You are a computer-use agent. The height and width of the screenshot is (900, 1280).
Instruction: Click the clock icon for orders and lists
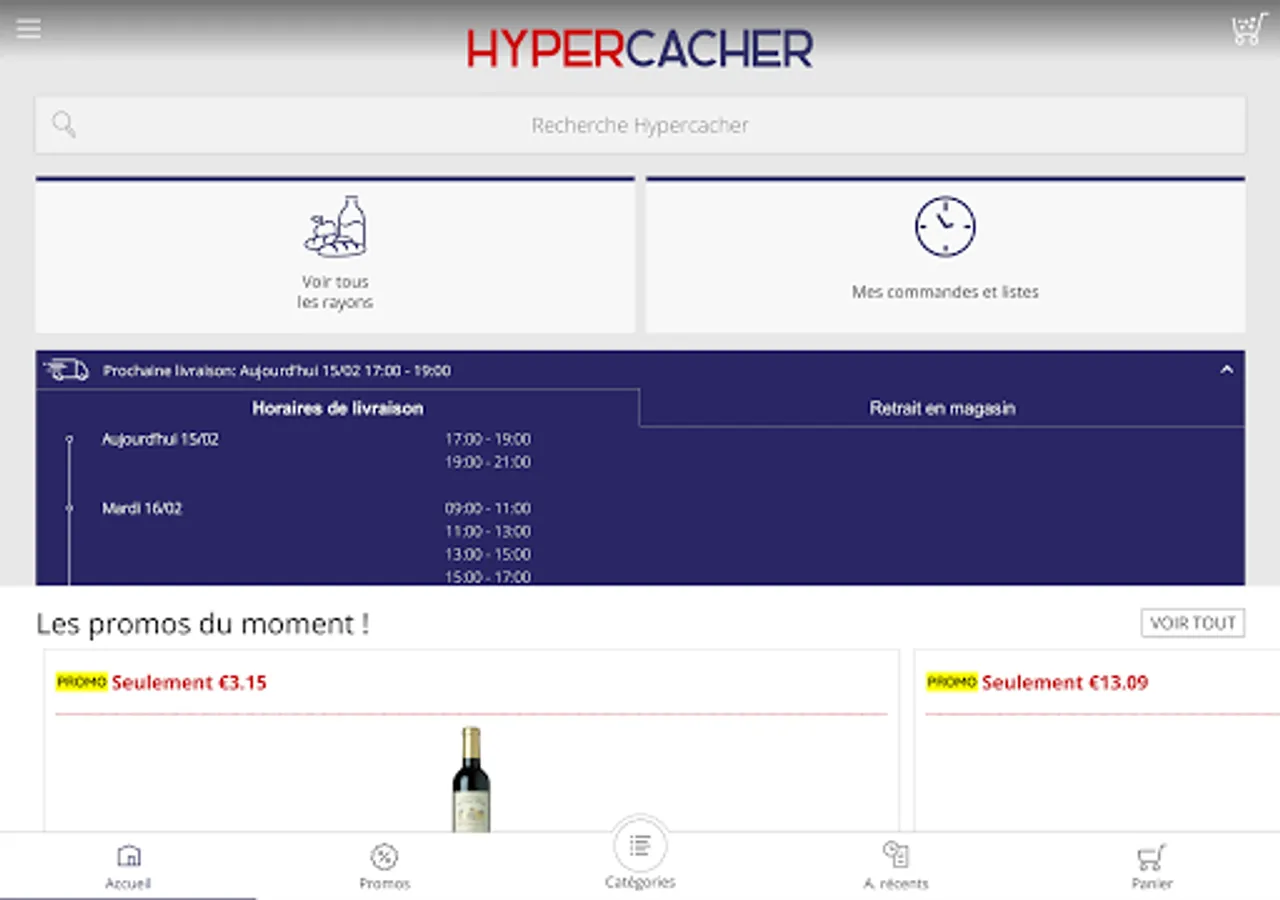coord(945,226)
